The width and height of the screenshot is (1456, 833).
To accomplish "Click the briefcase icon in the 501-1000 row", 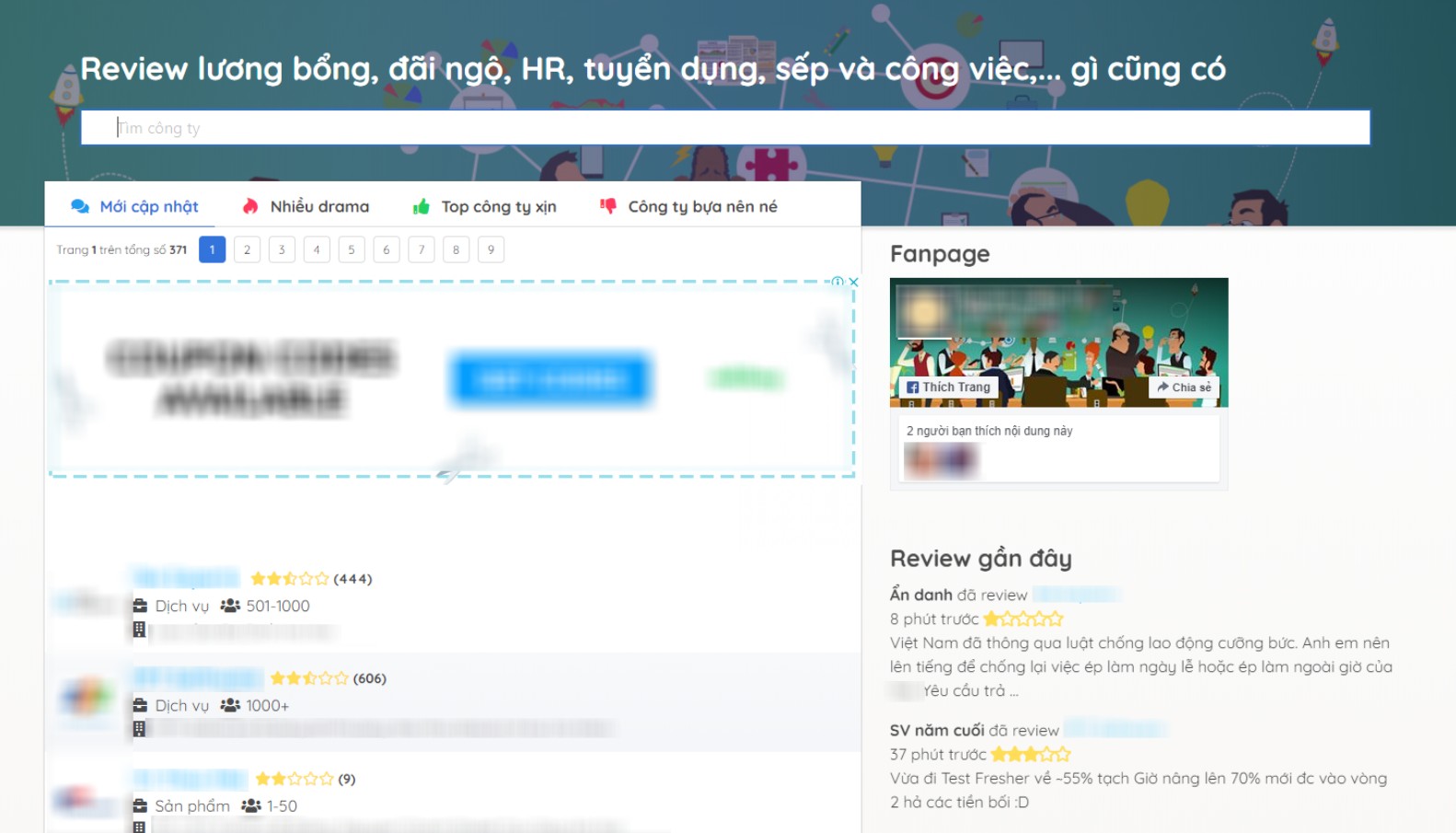I will click(x=140, y=606).
